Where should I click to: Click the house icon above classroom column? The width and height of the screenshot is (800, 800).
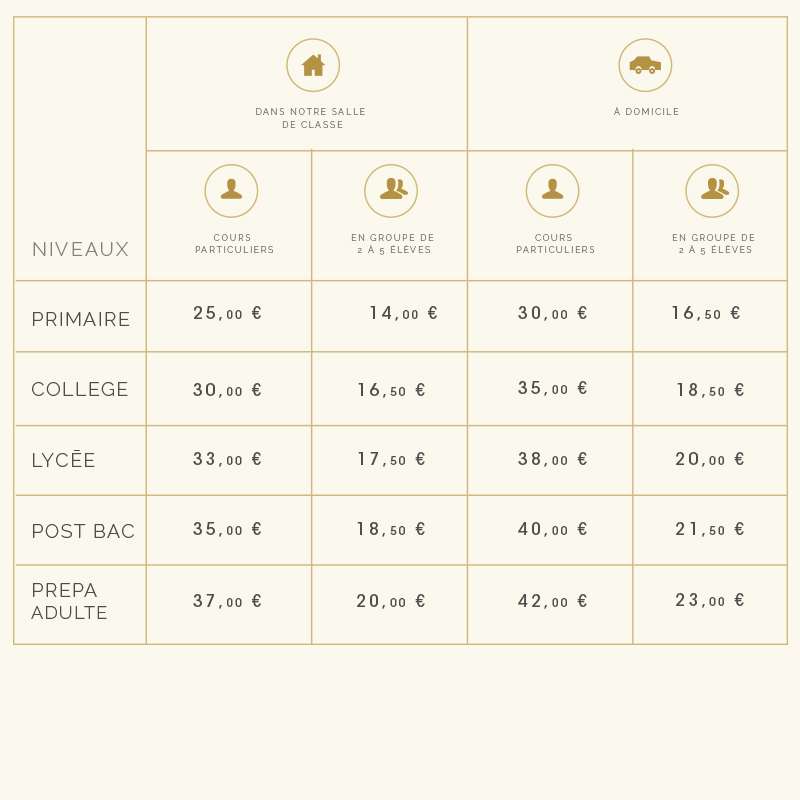pos(313,65)
